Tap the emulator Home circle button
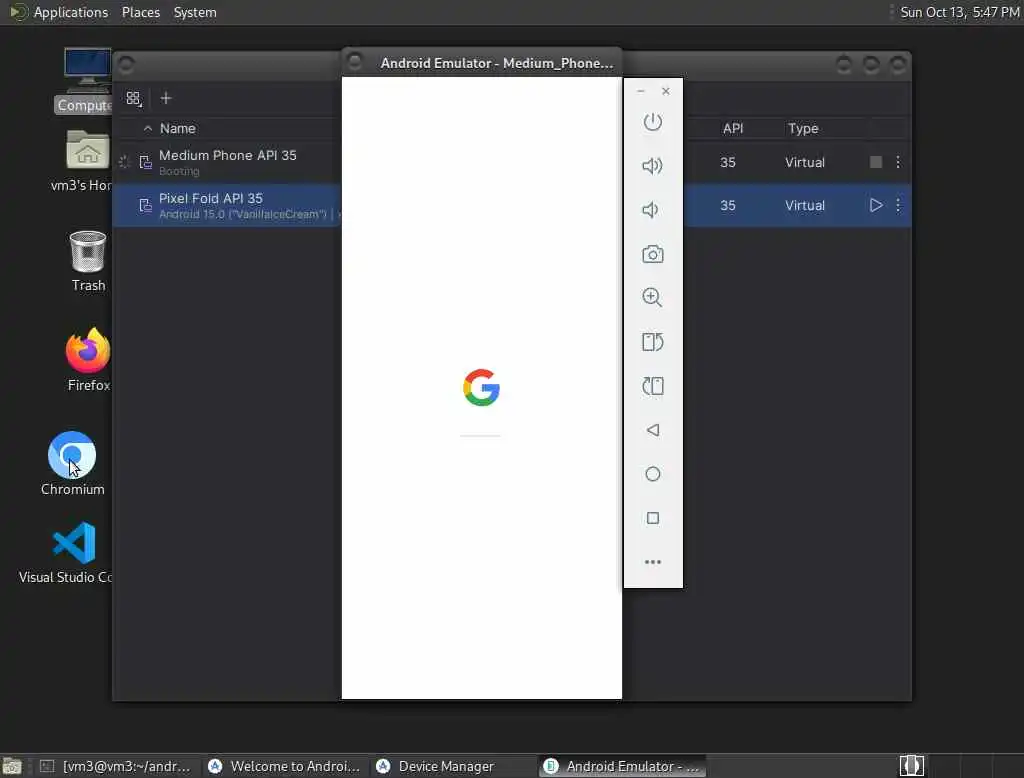 652,474
